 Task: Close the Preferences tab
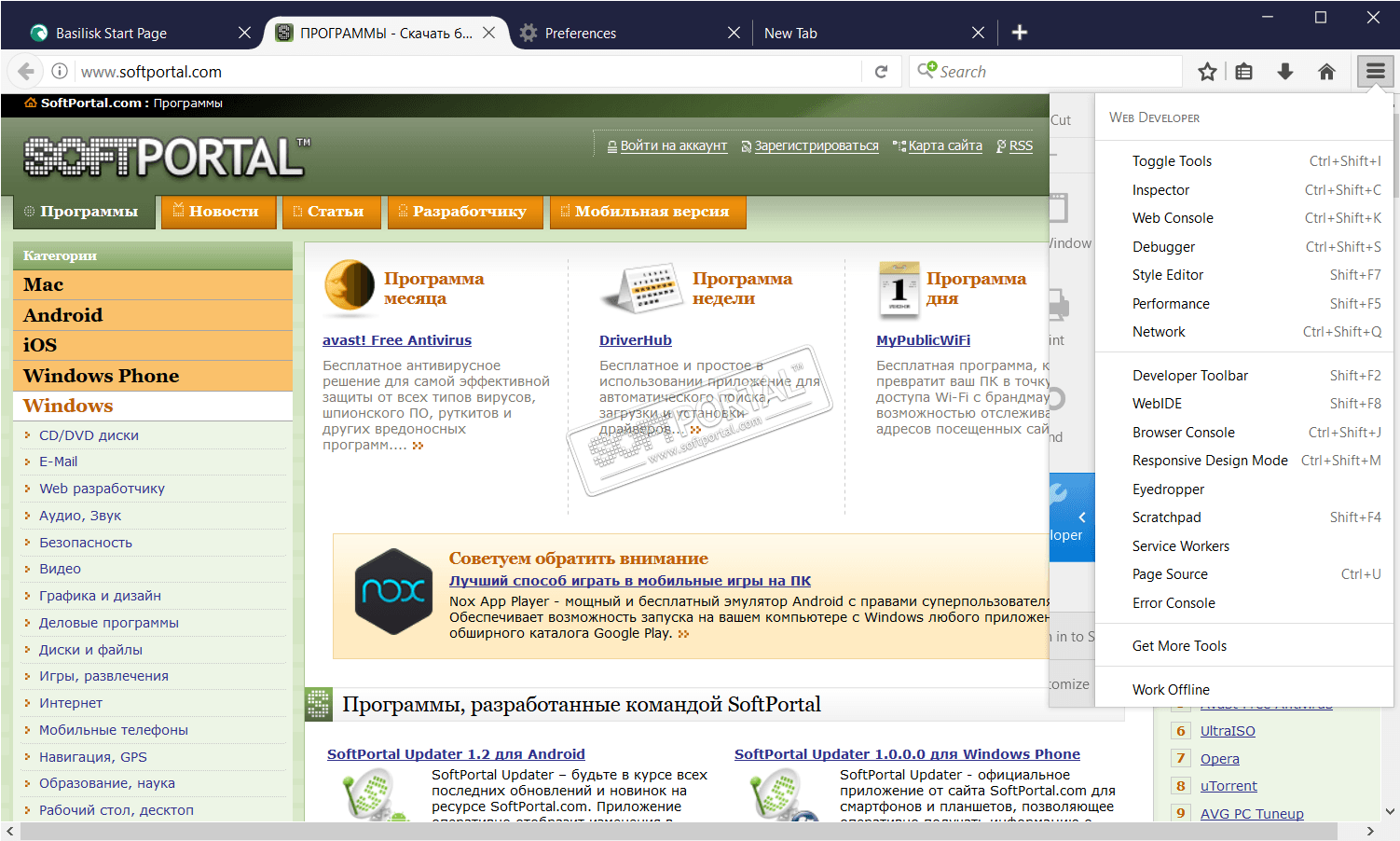[734, 33]
